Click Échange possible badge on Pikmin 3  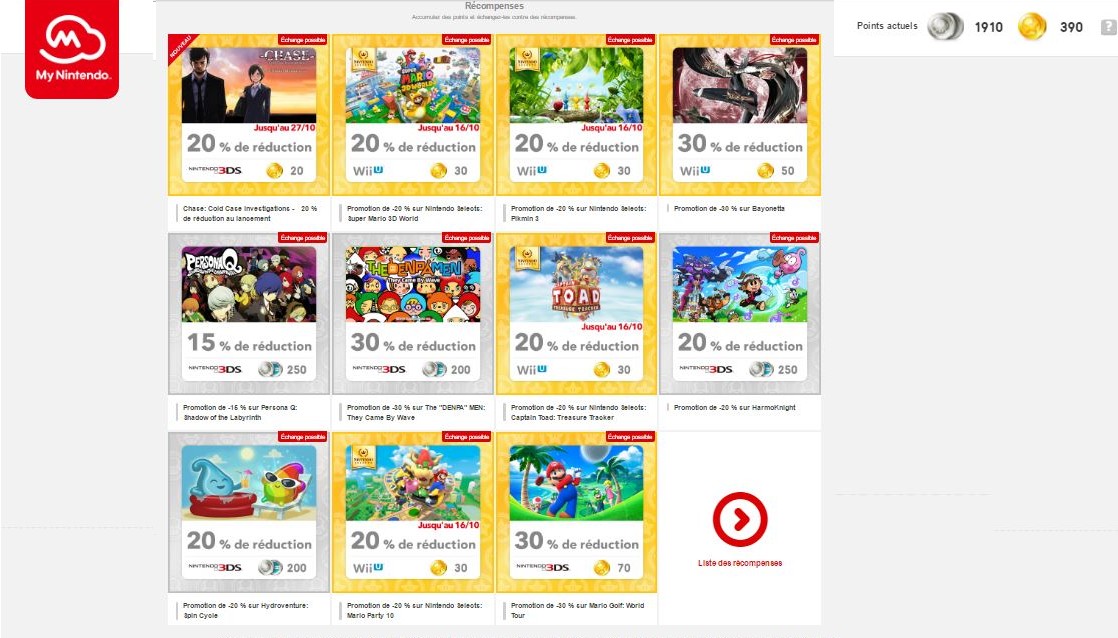(x=630, y=39)
